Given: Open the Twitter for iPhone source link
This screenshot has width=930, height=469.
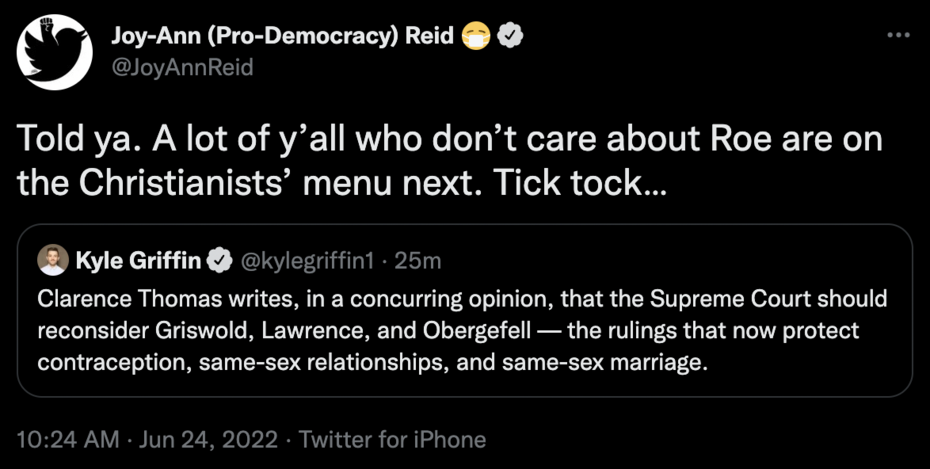Looking at the screenshot, I should coord(393,439).
